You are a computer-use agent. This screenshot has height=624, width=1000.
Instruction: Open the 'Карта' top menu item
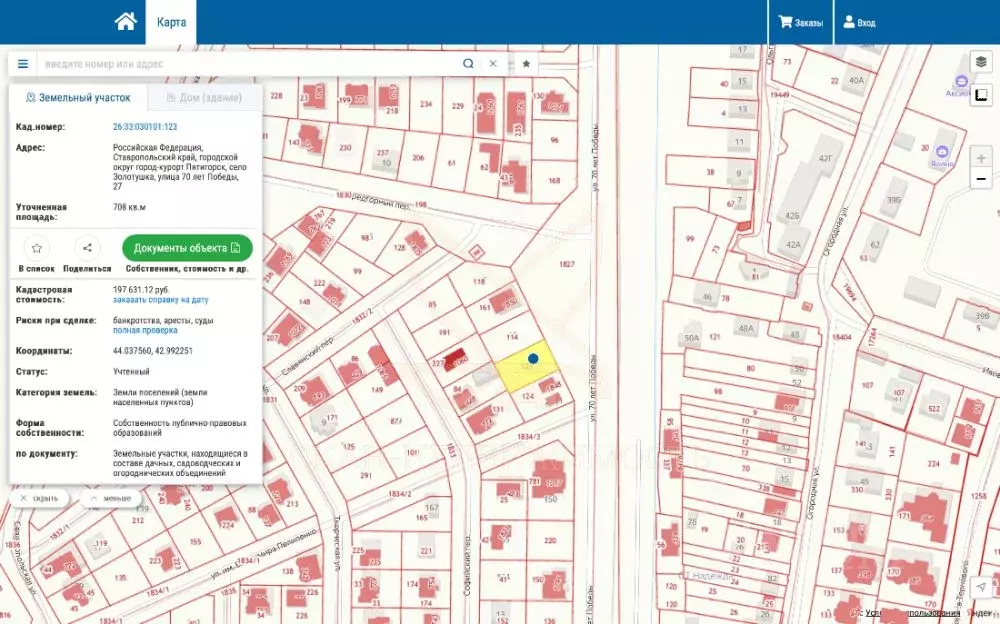pos(171,22)
